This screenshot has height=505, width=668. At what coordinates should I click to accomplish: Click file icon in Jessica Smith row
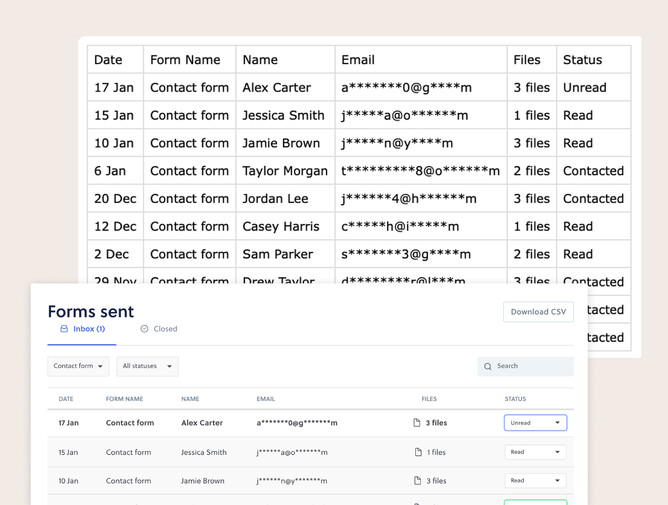tap(418, 452)
